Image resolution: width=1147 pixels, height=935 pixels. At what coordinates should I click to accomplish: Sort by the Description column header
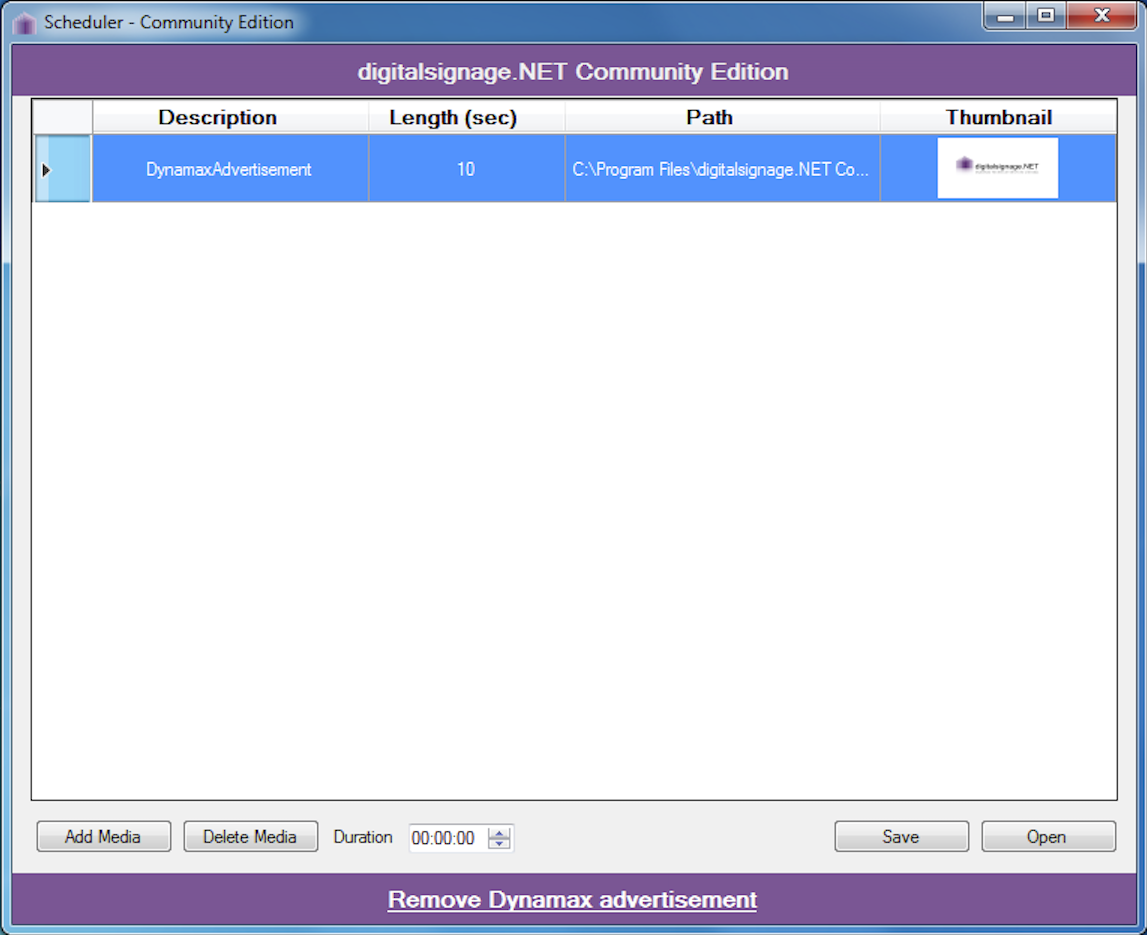click(230, 117)
